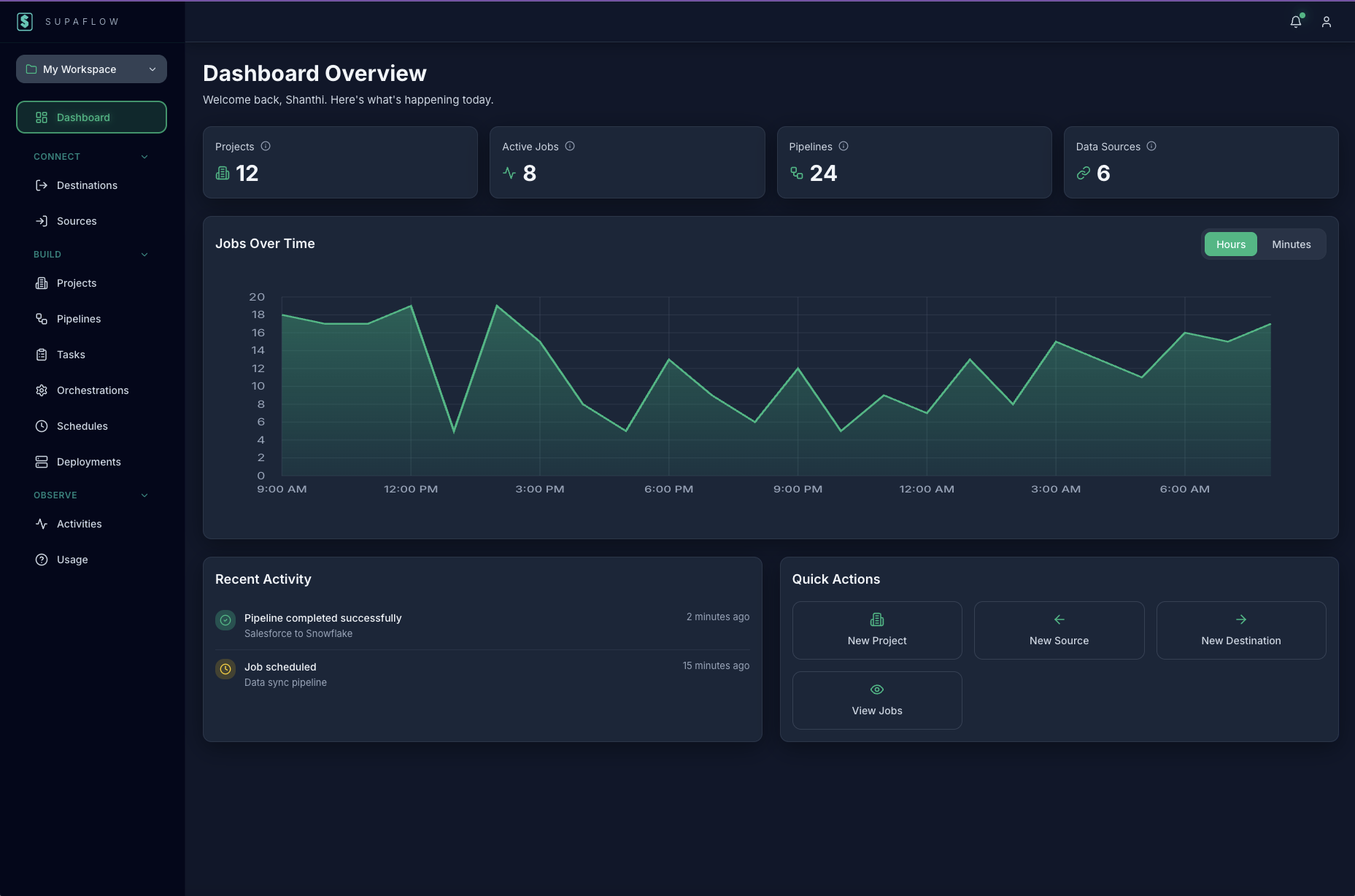The width and height of the screenshot is (1355, 896).
Task: Open the user profile icon
Action: coord(1327,22)
